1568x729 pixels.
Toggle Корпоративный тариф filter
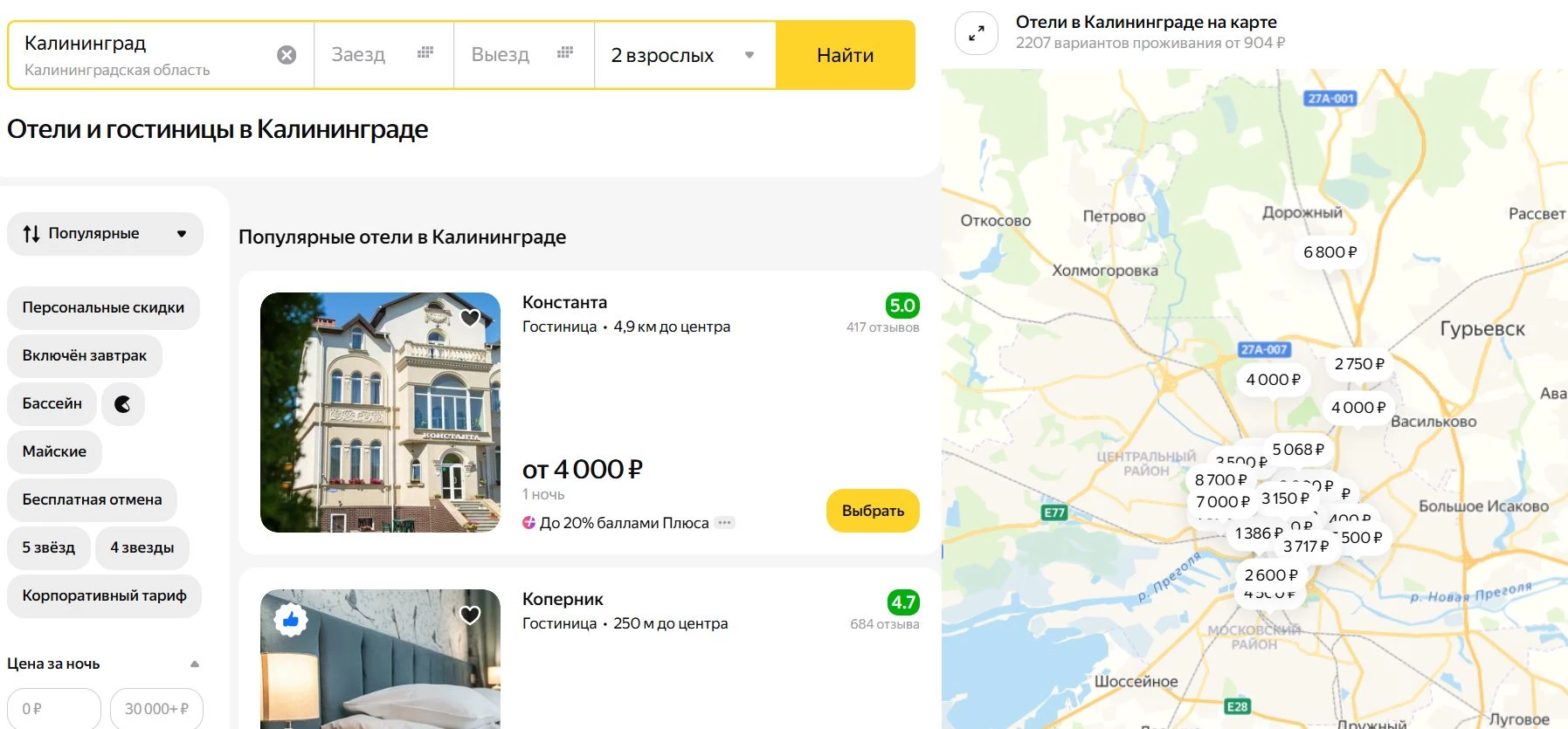(x=104, y=595)
